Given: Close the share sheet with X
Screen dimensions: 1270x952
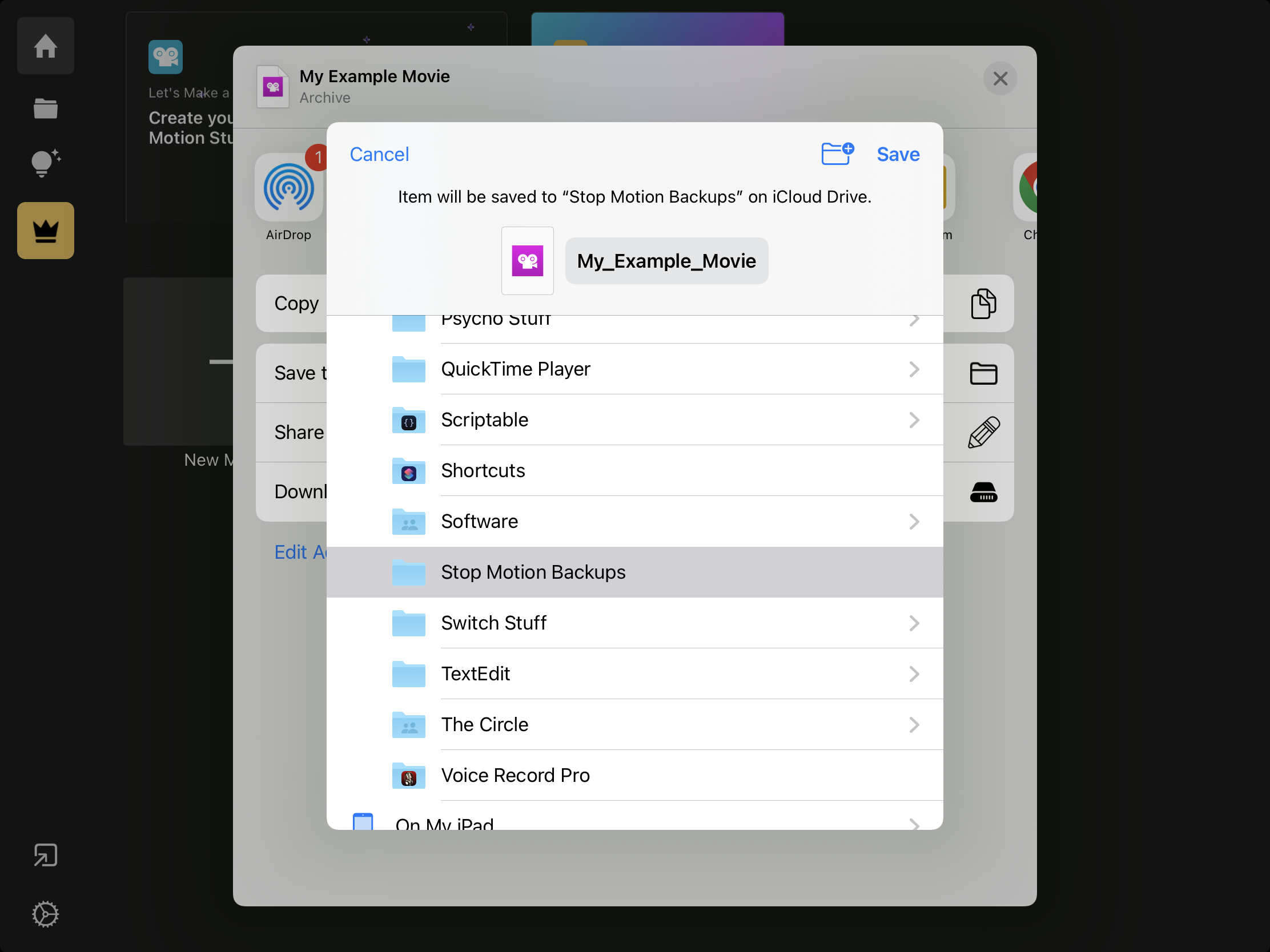Looking at the screenshot, I should tap(1000, 79).
